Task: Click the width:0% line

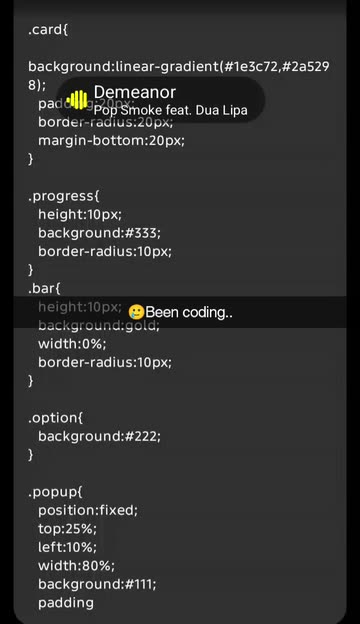Action: pos(72,344)
